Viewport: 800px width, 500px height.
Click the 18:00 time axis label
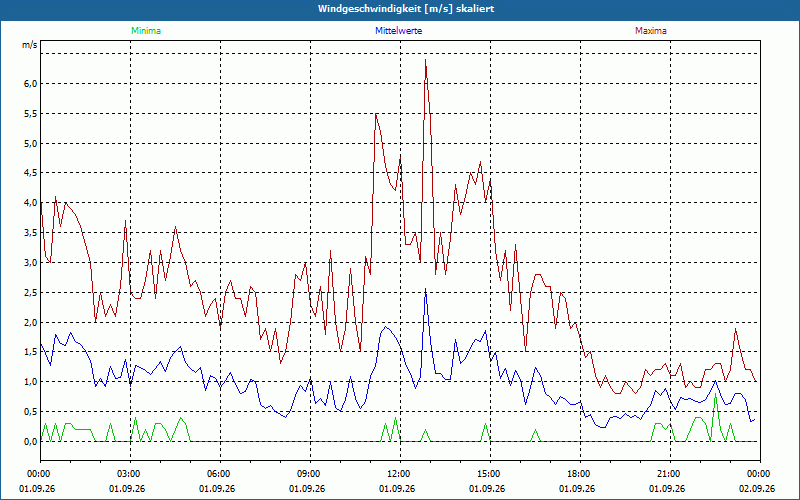(x=580, y=474)
